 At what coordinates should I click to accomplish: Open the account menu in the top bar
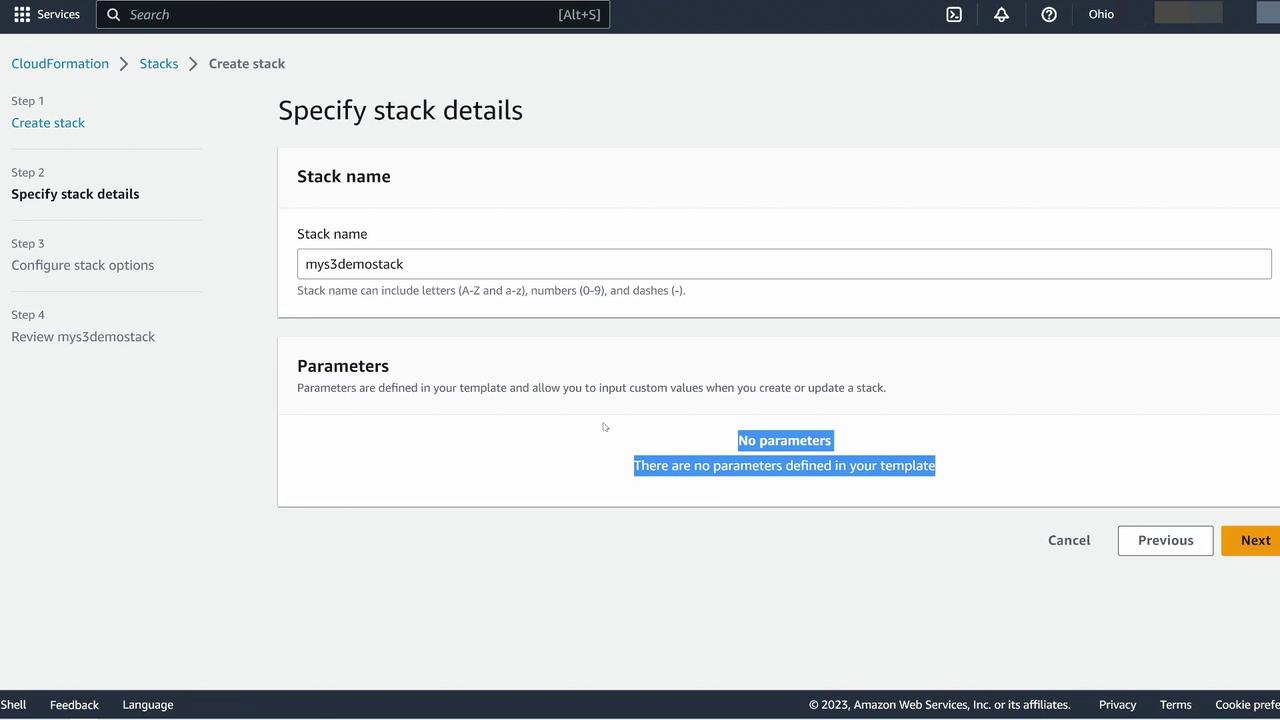pos(1188,13)
